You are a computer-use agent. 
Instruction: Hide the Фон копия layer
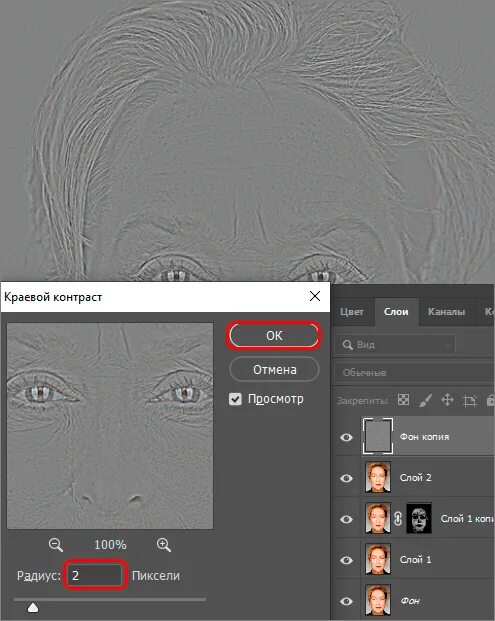pos(346,437)
